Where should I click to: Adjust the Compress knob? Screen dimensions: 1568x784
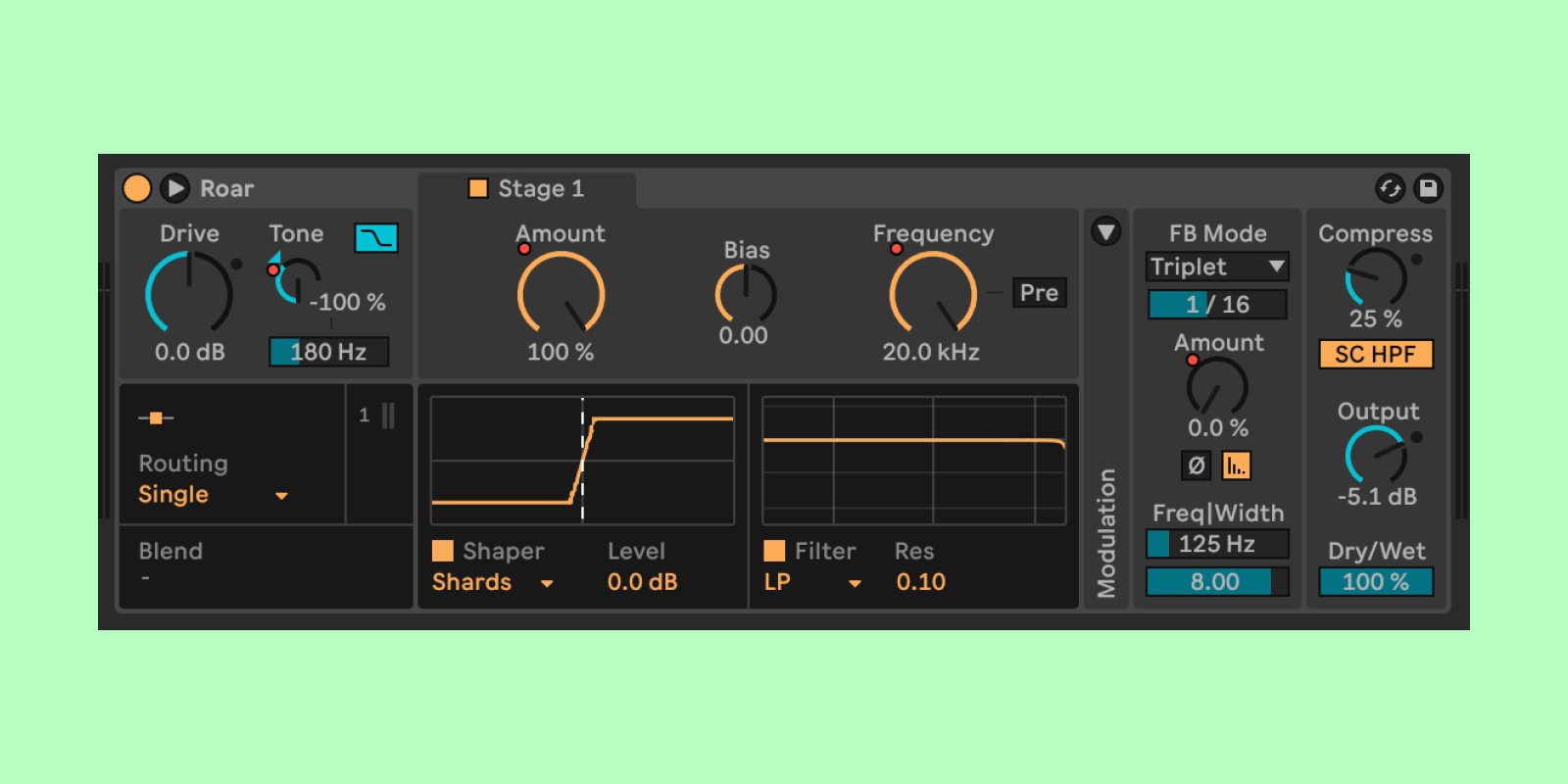pyautogui.click(x=1376, y=276)
